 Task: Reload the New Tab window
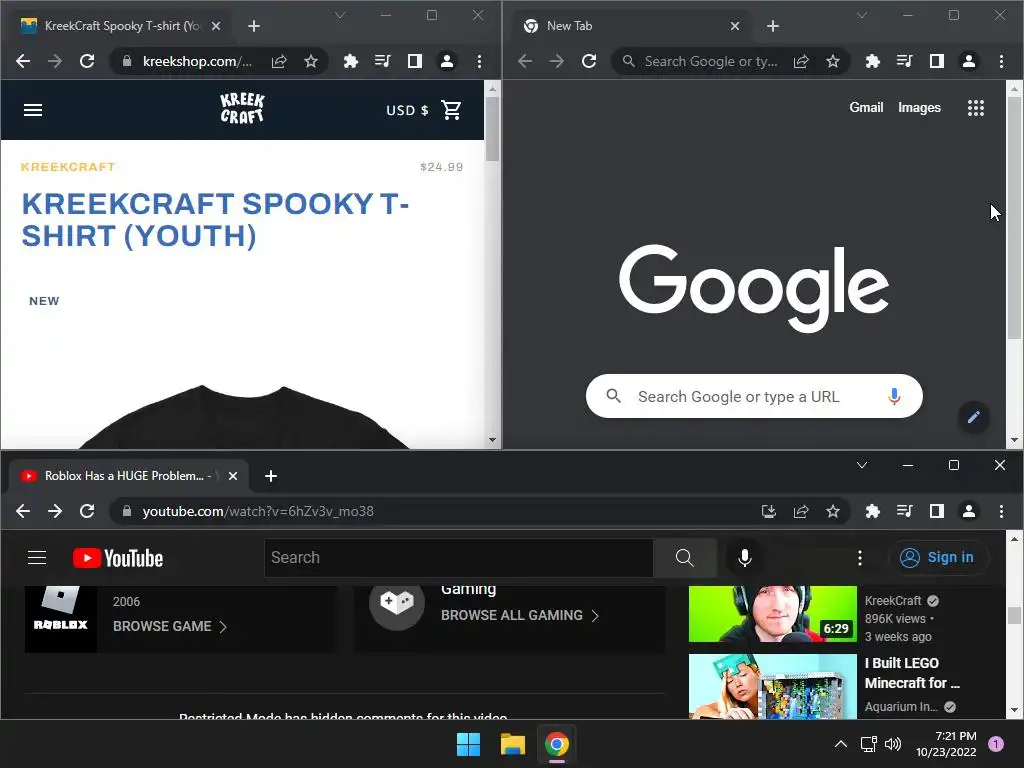(x=589, y=61)
